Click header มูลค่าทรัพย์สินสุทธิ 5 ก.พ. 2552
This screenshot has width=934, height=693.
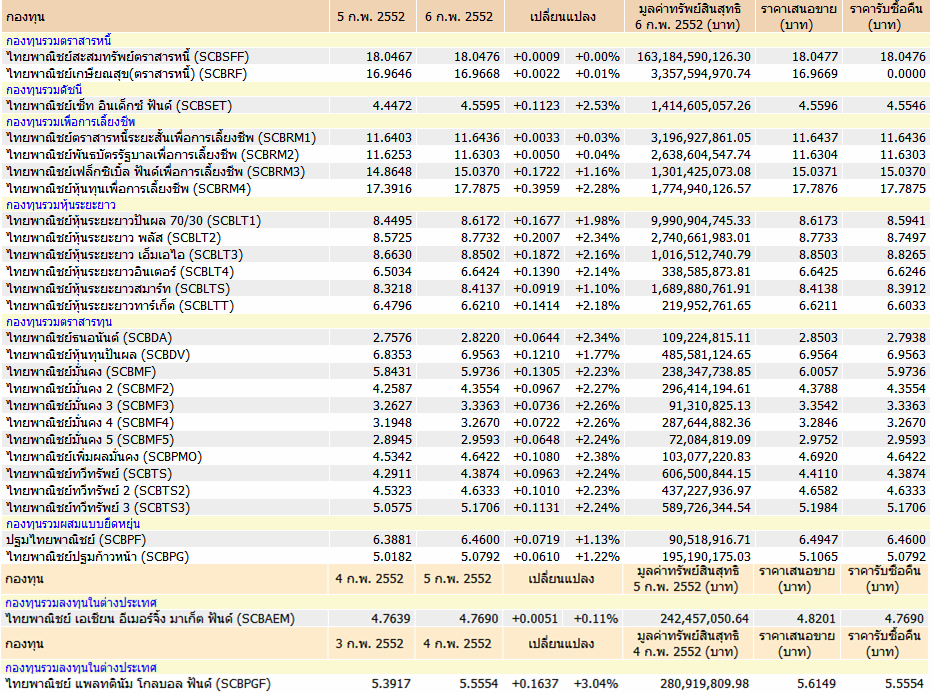pos(687,579)
